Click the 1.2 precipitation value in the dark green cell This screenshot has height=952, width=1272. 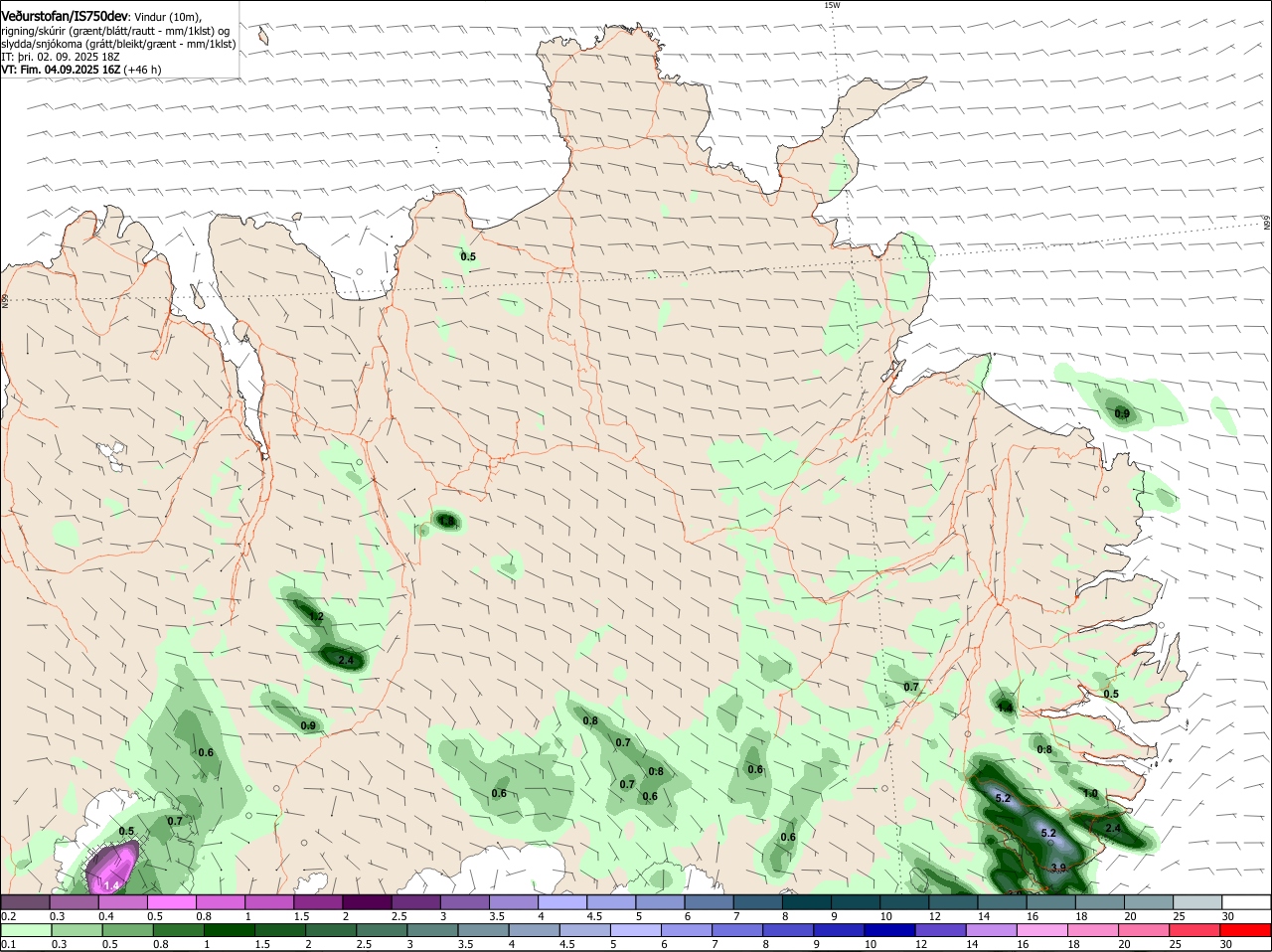pyautogui.click(x=316, y=617)
